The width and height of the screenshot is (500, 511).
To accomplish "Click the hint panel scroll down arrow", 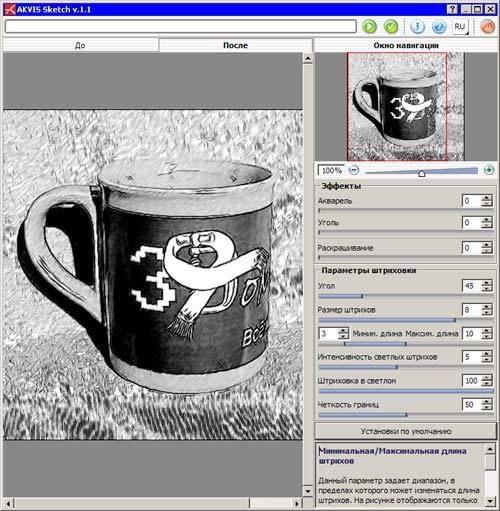I will (490, 500).
